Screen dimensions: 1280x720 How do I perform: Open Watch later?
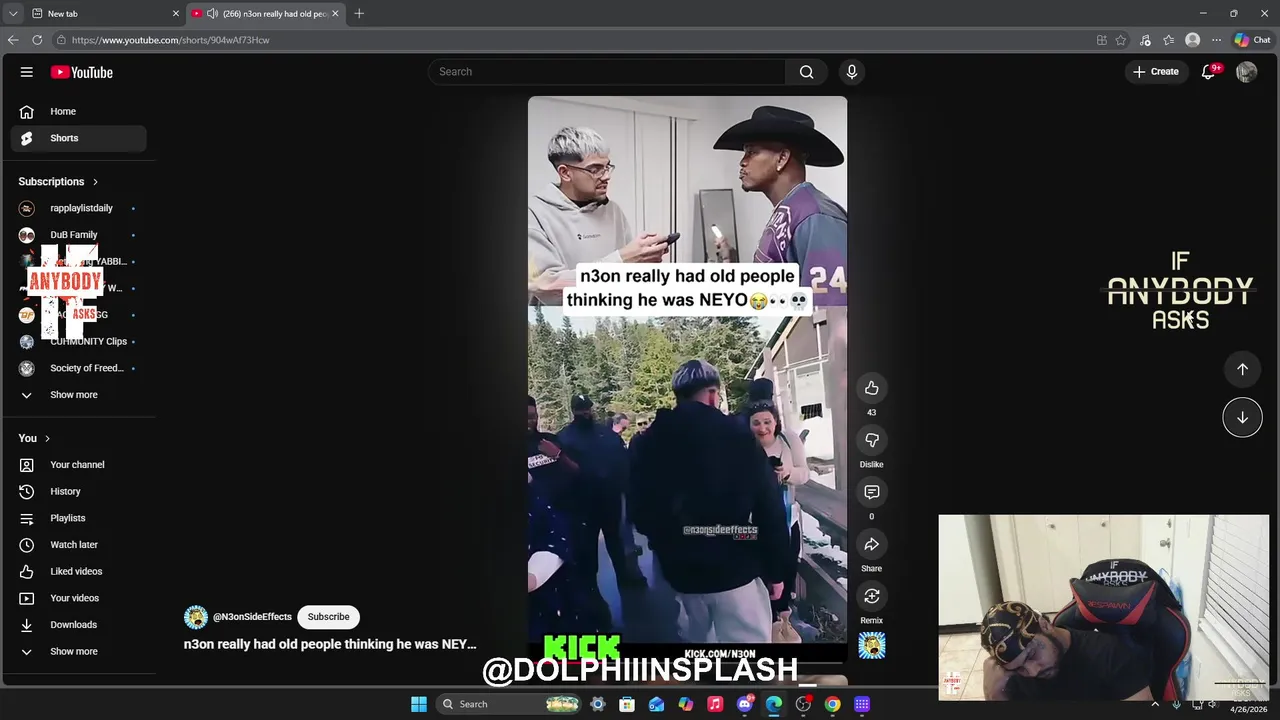(78, 545)
